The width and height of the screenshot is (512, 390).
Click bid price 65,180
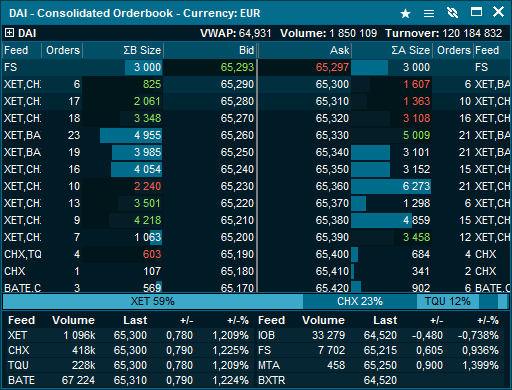[x=237, y=271]
